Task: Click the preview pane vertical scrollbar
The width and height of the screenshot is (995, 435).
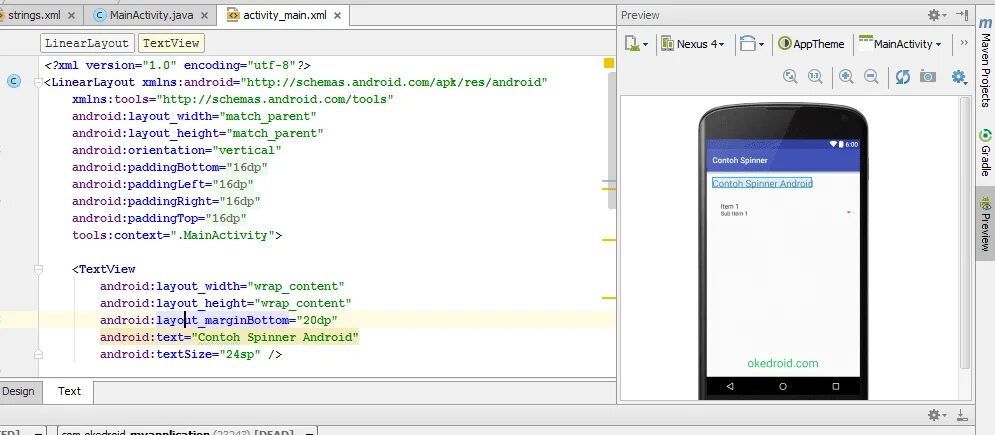Action: [x=965, y=233]
